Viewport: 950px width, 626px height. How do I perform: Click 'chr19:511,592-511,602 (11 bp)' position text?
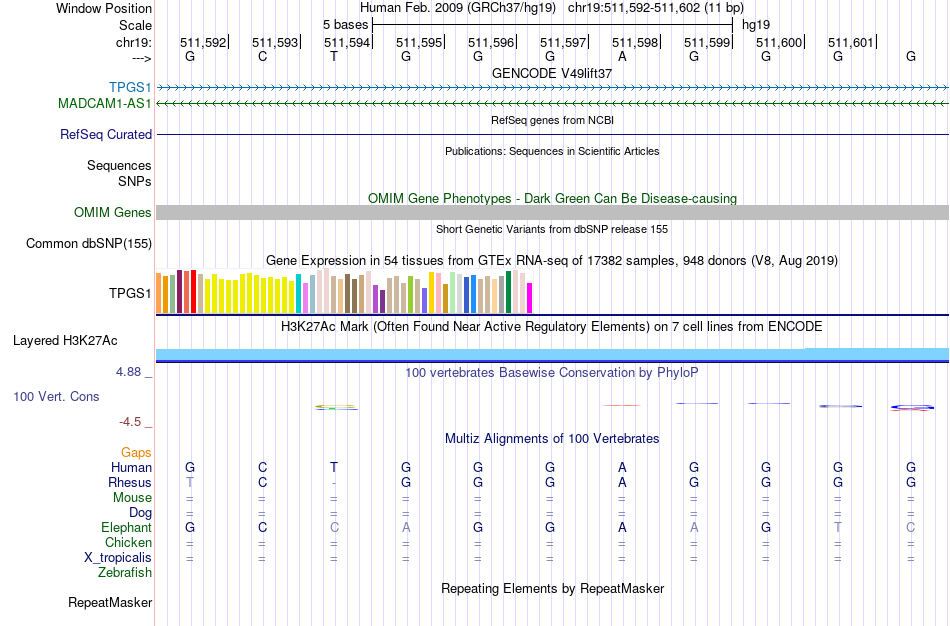click(656, 8)
